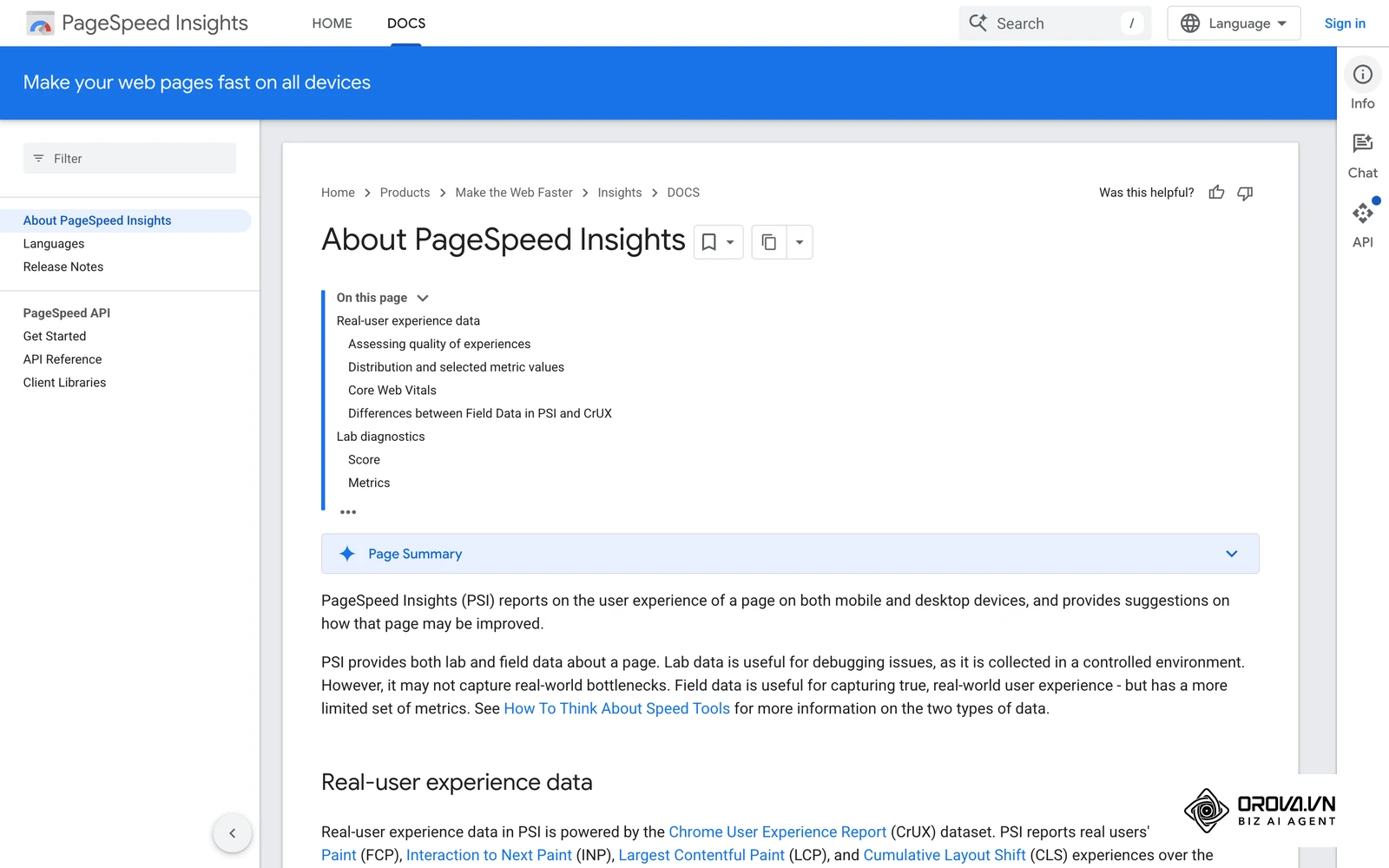Click the Interaction to Next Paint link
Viewport: 1389px width, 868px height.
coord(490,855)
